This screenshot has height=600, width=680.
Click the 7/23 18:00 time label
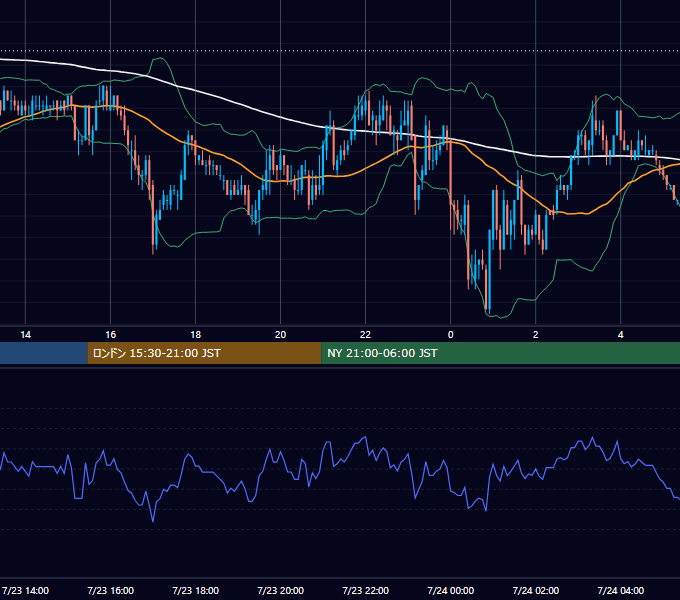coord(196,590)
